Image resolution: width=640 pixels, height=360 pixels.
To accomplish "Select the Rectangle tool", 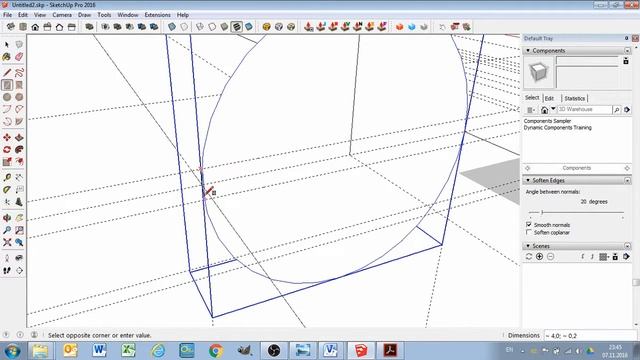I will (x=7, y=85).
